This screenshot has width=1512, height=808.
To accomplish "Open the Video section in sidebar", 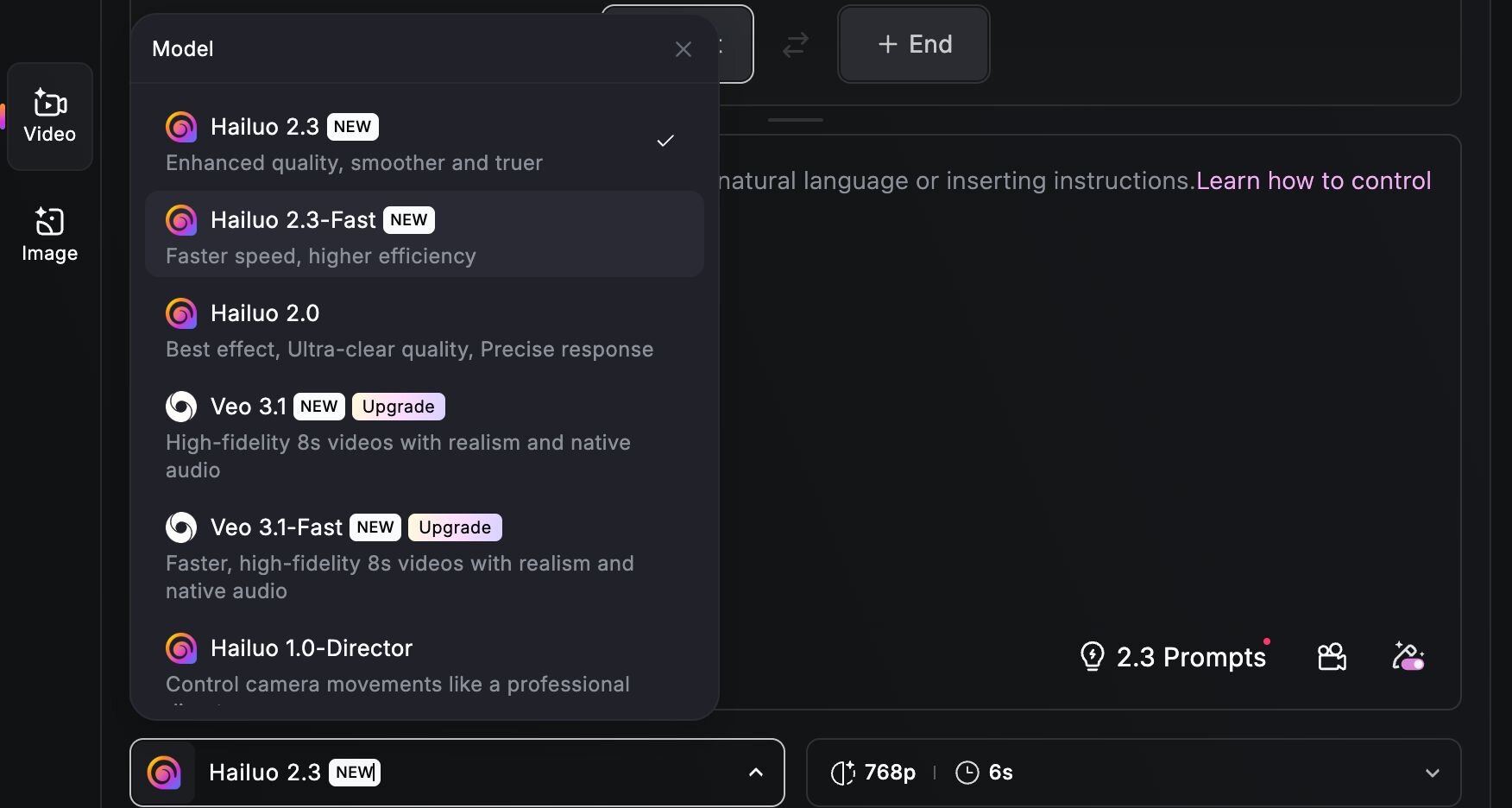I will [x=50, y=116].
